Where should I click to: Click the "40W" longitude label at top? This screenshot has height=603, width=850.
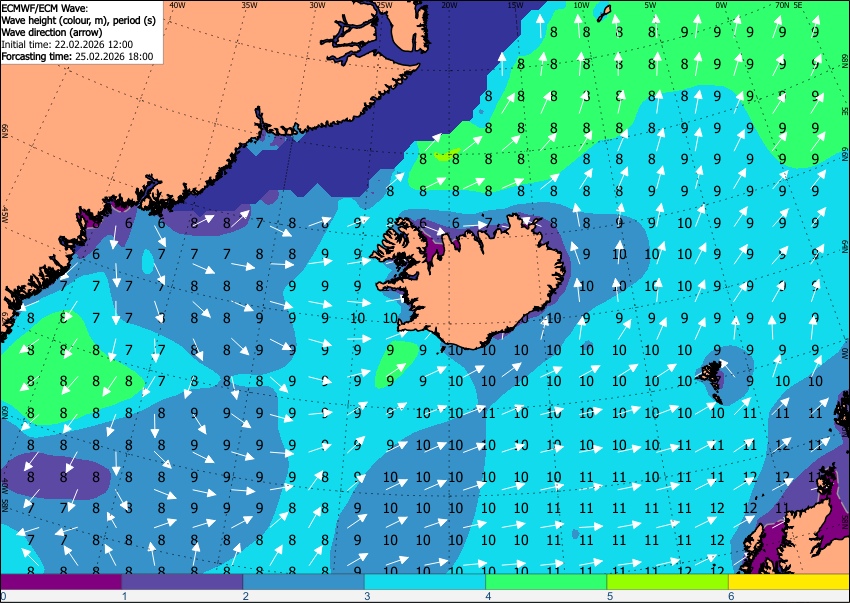(x=177, y=5)
